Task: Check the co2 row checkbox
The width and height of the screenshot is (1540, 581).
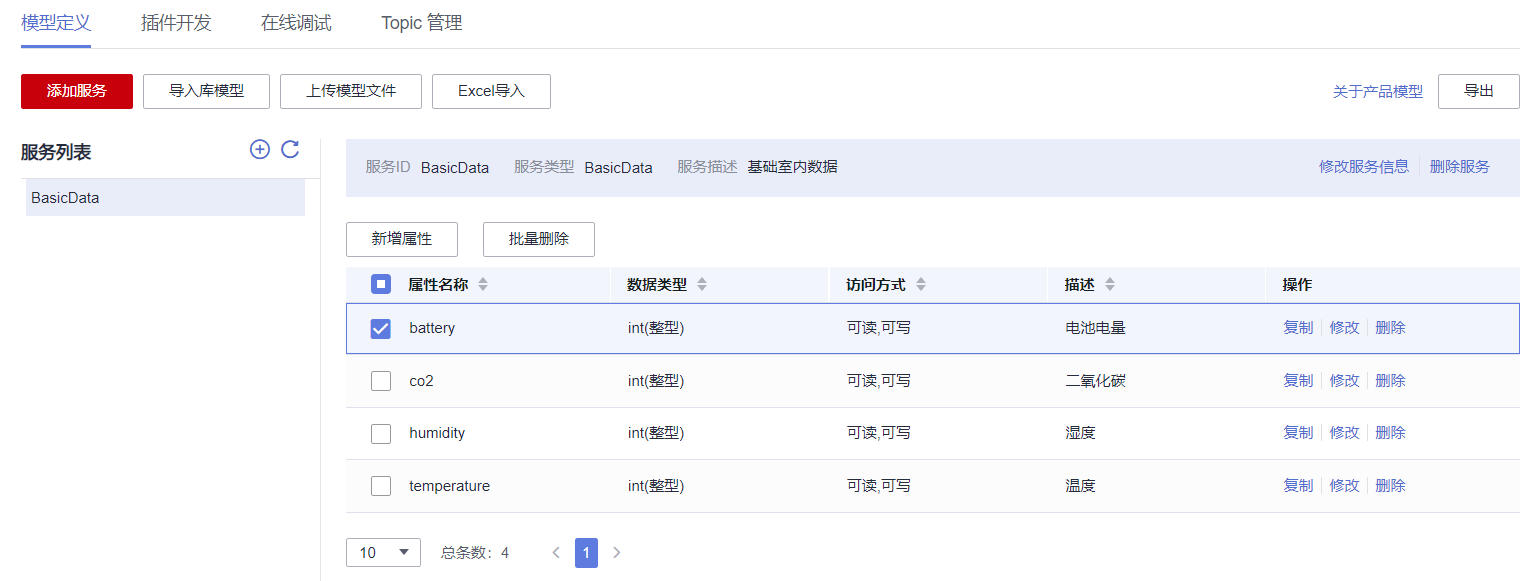Action: pos(381,381)
